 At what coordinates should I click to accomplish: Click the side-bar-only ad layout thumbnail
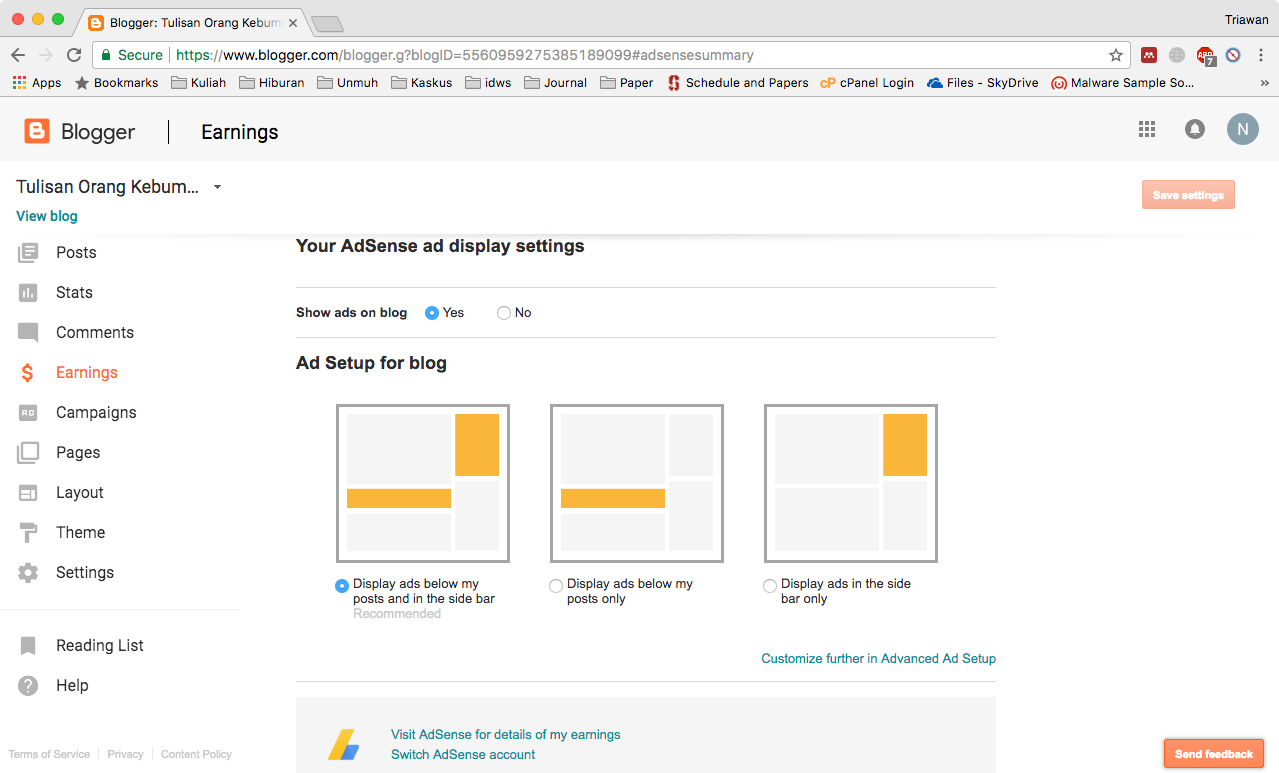[x=850, y=483]
